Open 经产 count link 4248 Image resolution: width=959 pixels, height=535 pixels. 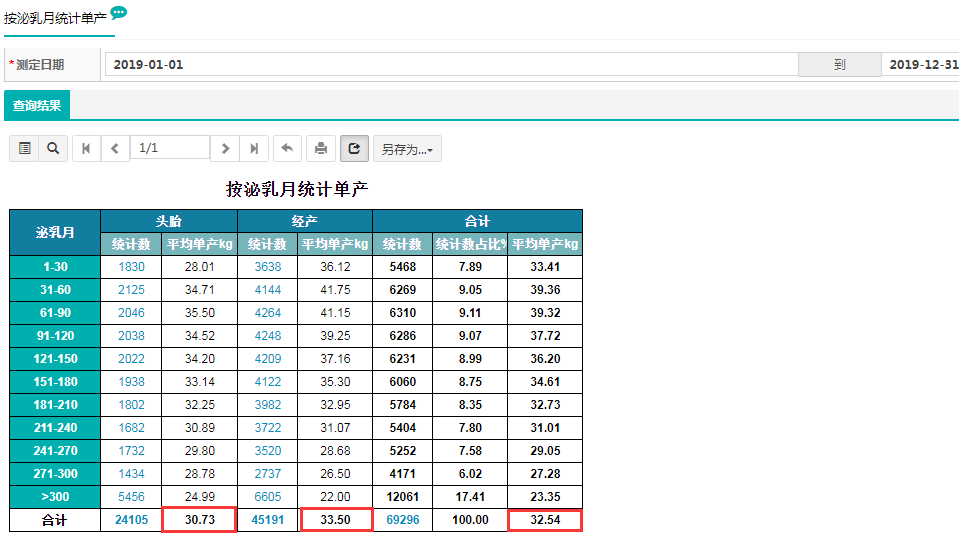point(268,336)
